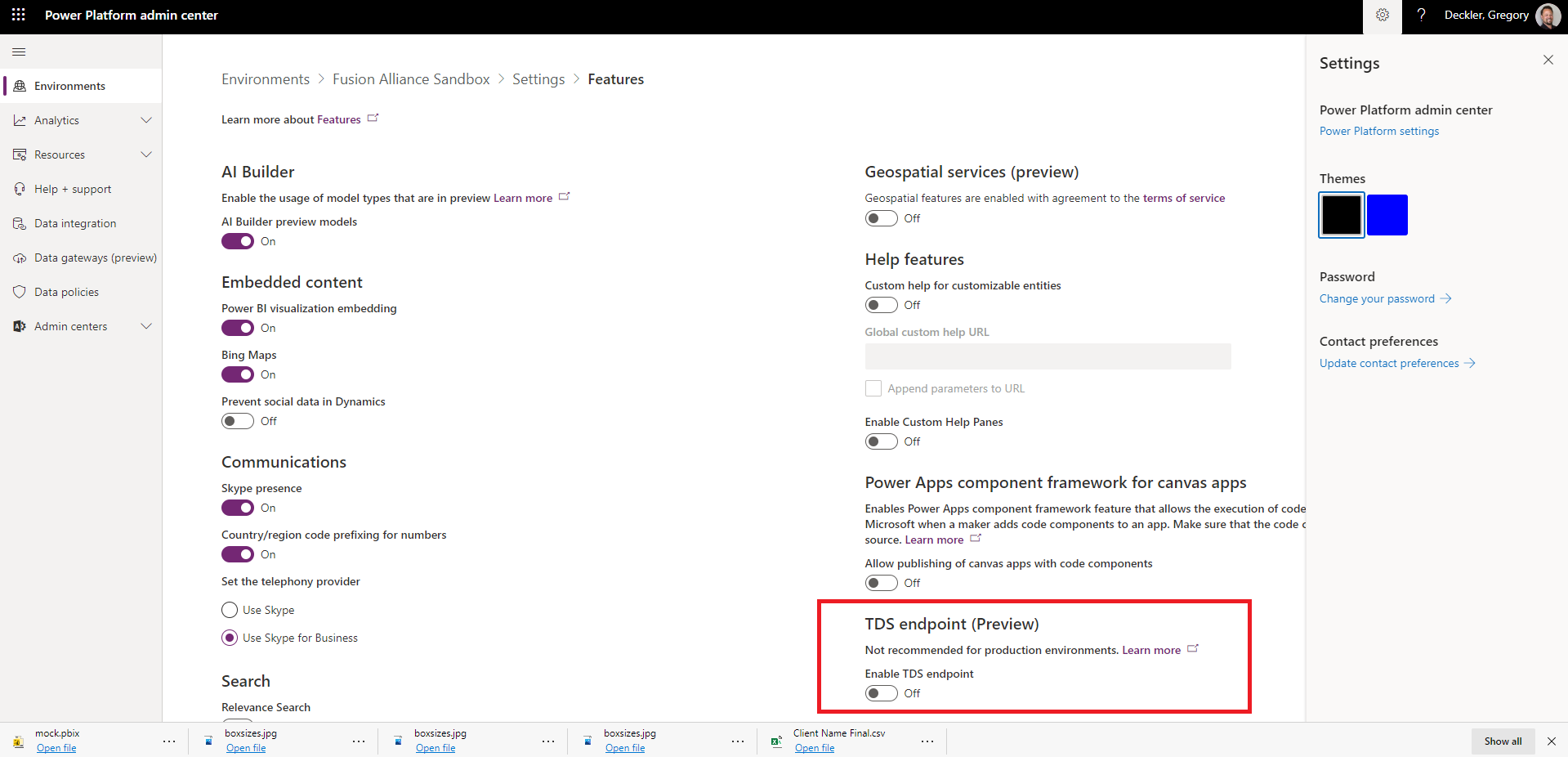Toggle Bing Maps off

tap(238, 374)
